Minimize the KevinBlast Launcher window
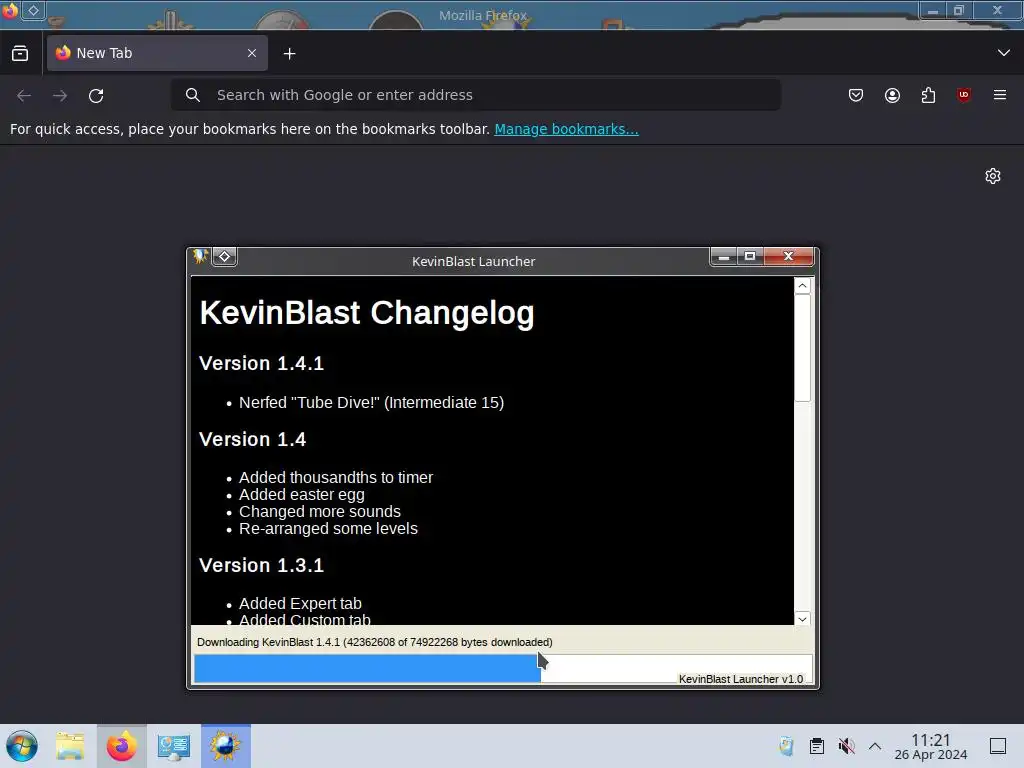This screenshot has width=1024, height=768. (x=724, y=257)
